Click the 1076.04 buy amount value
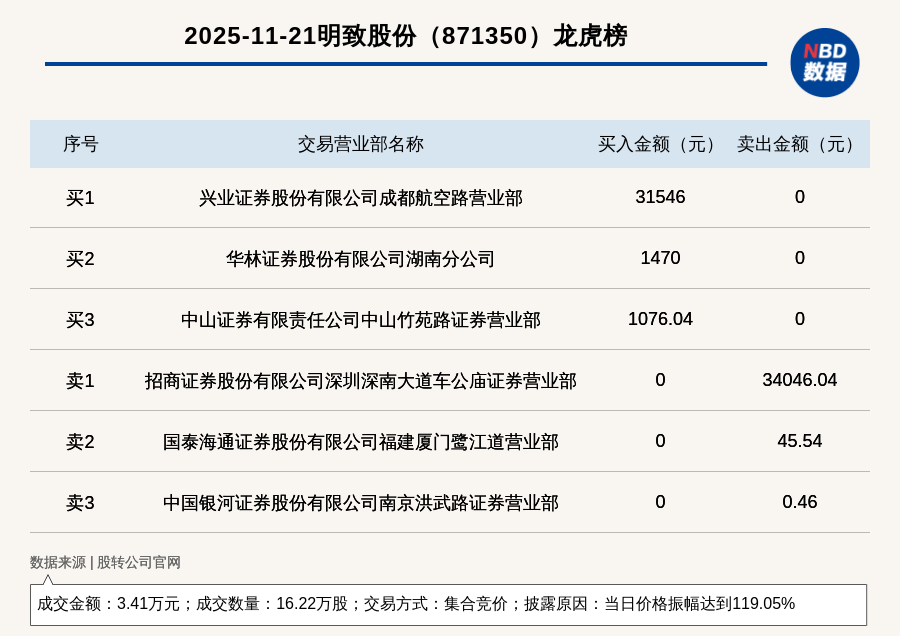Viewport: 900px width, 636px height. [660, 319]
